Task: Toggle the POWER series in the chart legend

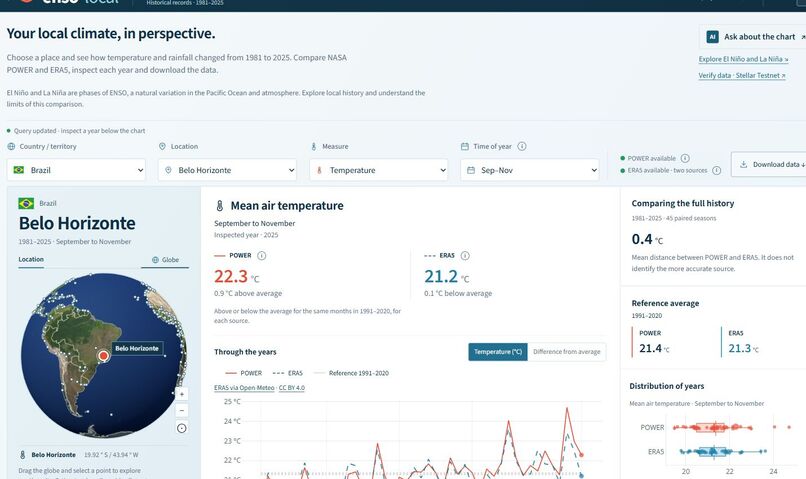Action: [244, 373]
